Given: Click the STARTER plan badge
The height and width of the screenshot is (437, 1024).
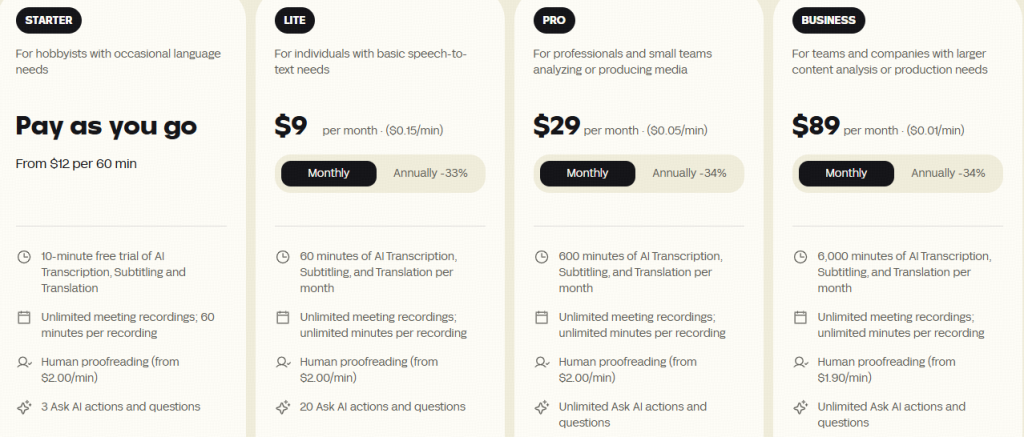Looking at the screenshot, I should coord(49,20).
